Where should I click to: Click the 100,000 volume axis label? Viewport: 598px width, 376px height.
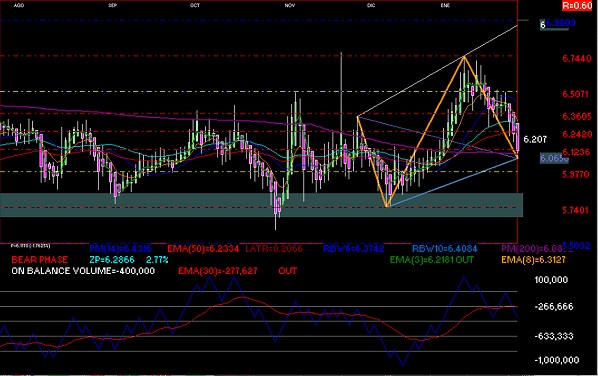pos(551,280)
